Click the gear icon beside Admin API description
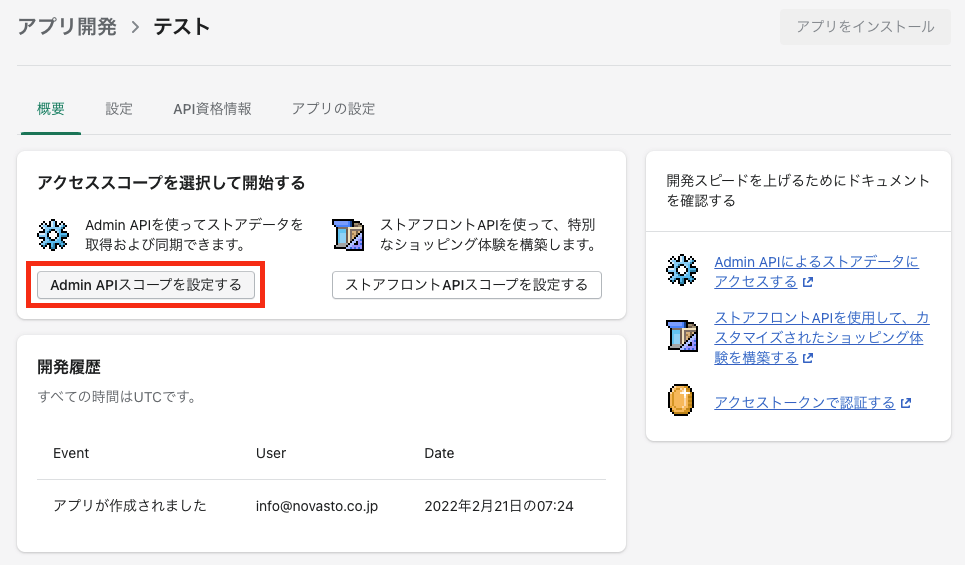This screenshot has width=965, height=565. 53,234
